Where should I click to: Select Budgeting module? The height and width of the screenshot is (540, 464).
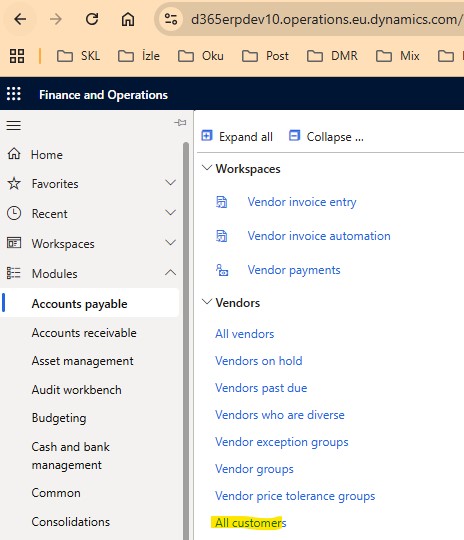click(x=59, y=418)
